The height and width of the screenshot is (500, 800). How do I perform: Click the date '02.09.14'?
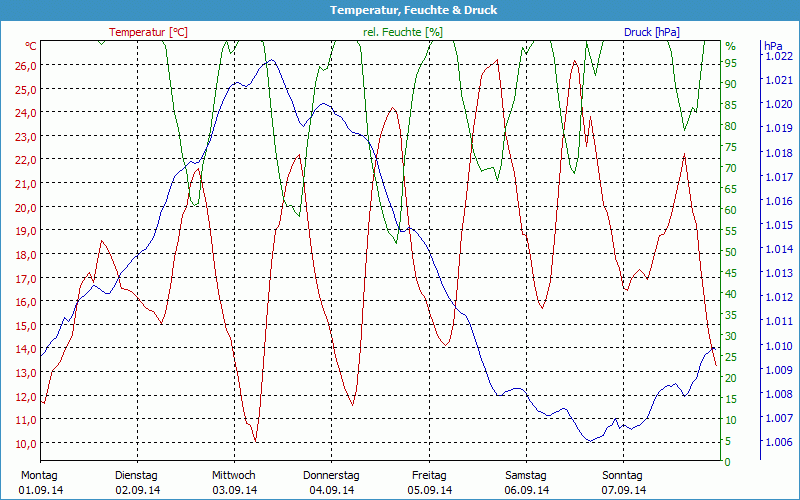(x=138, y=490)
